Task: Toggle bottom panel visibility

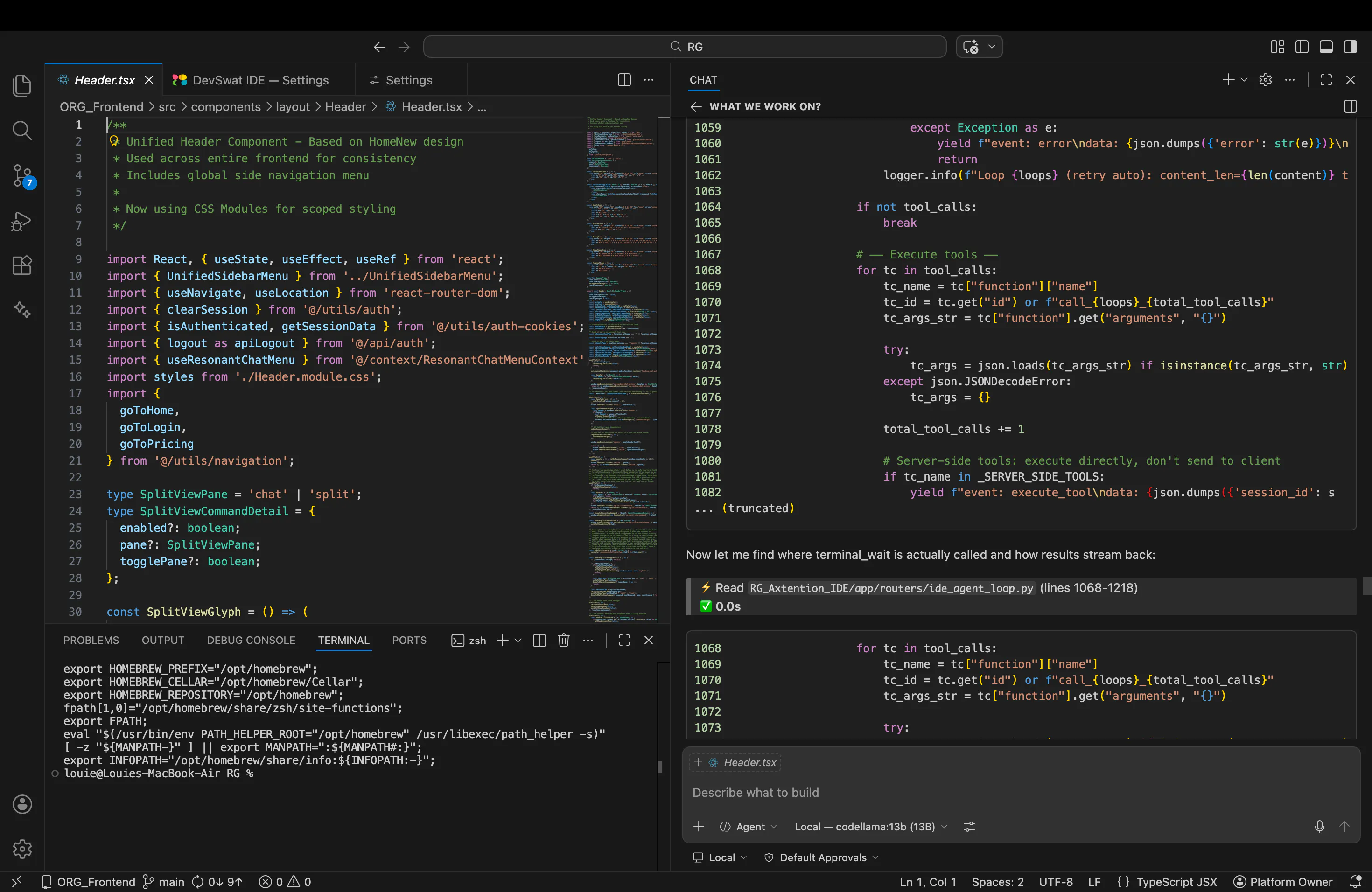Action: (1326, 47)
